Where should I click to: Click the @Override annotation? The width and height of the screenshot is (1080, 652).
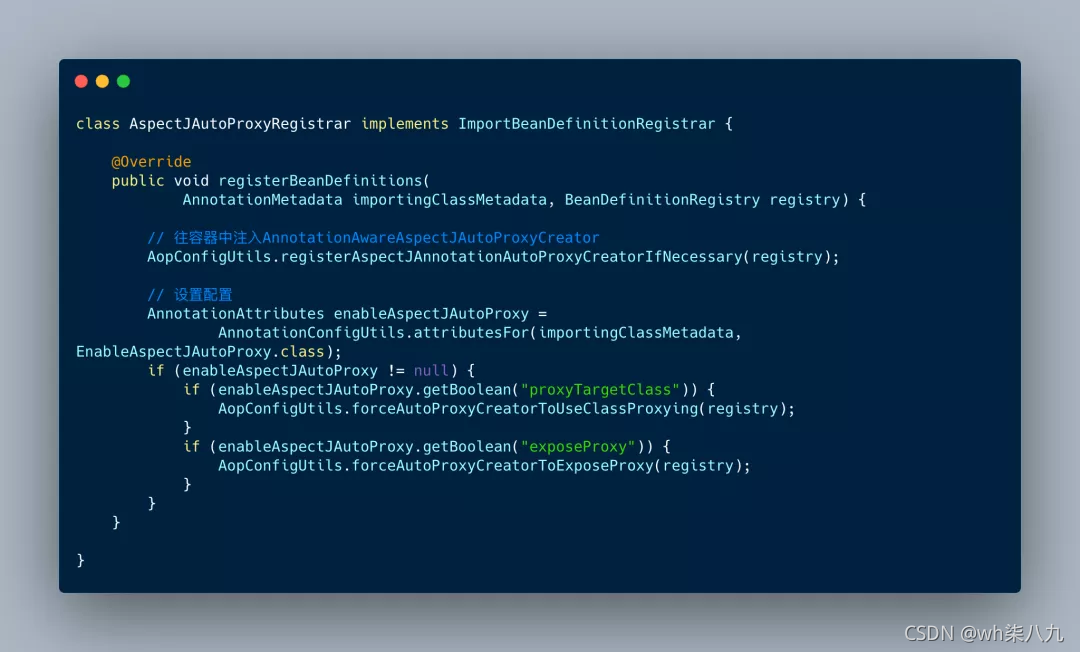pyautogui.click(x=152, y=162)
